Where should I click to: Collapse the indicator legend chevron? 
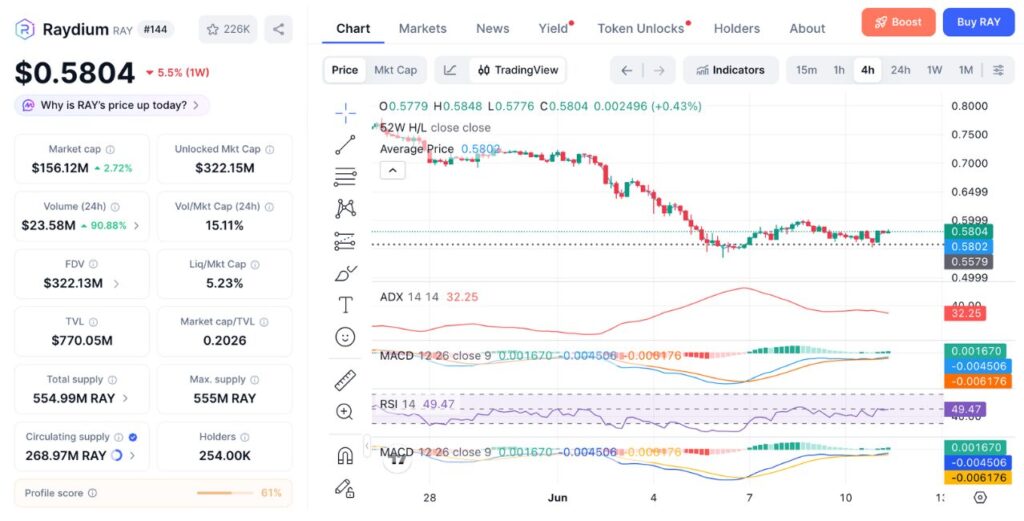tap(392, 171)
